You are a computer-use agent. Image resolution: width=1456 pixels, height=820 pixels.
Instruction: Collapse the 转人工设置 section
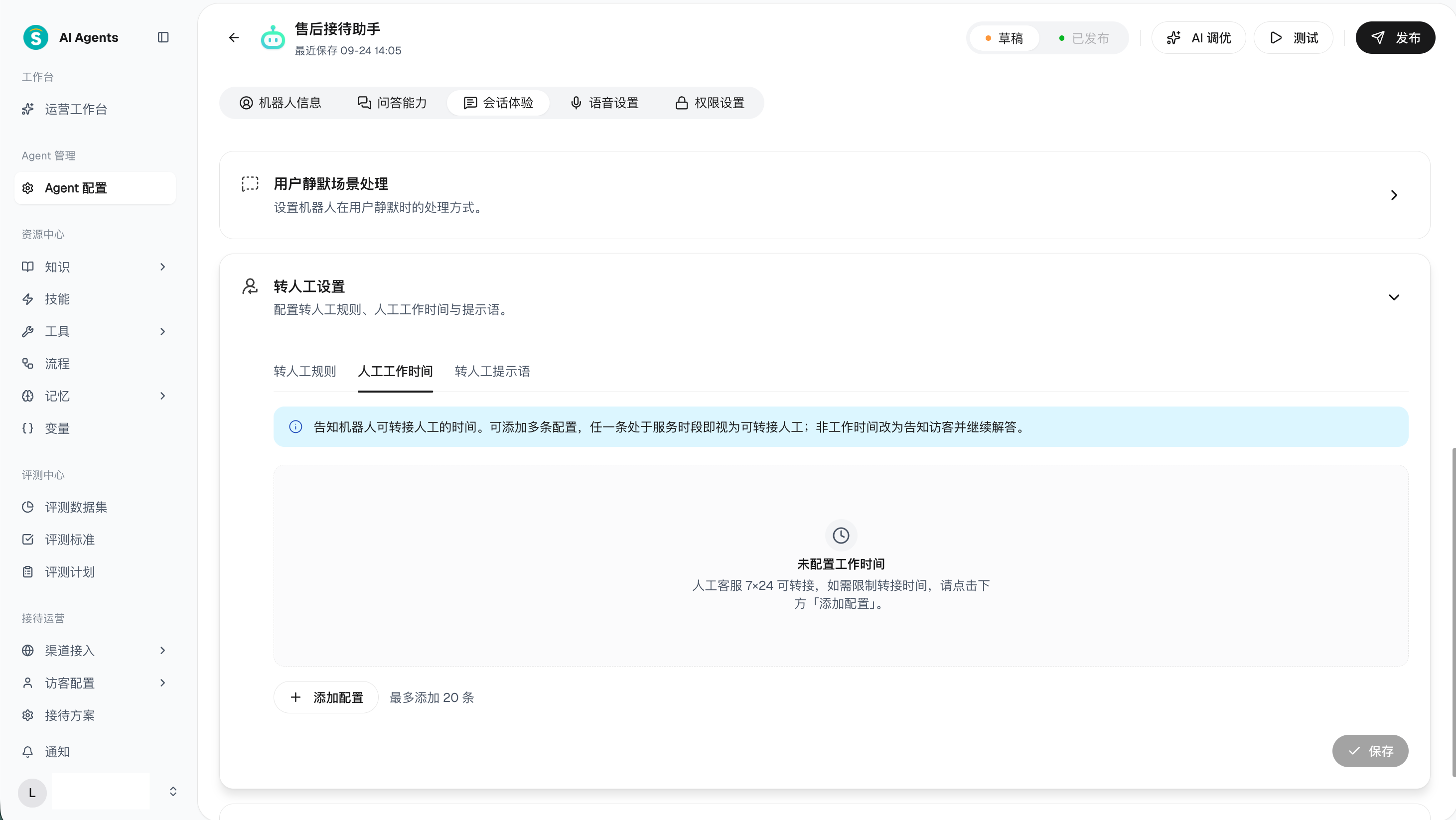[1394, 297]
